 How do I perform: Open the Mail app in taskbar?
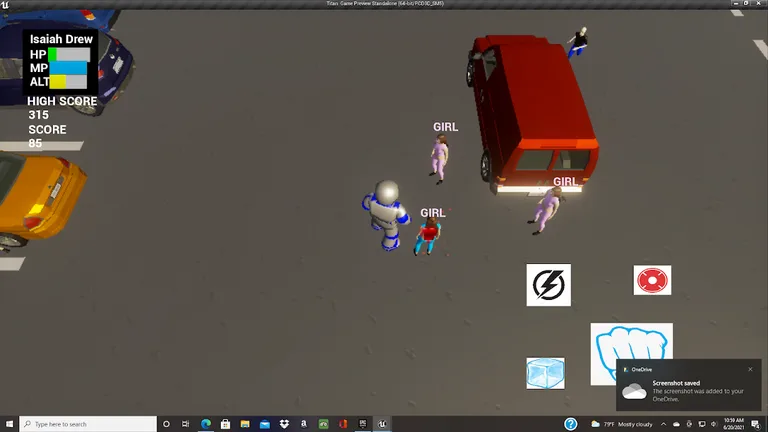265,424
